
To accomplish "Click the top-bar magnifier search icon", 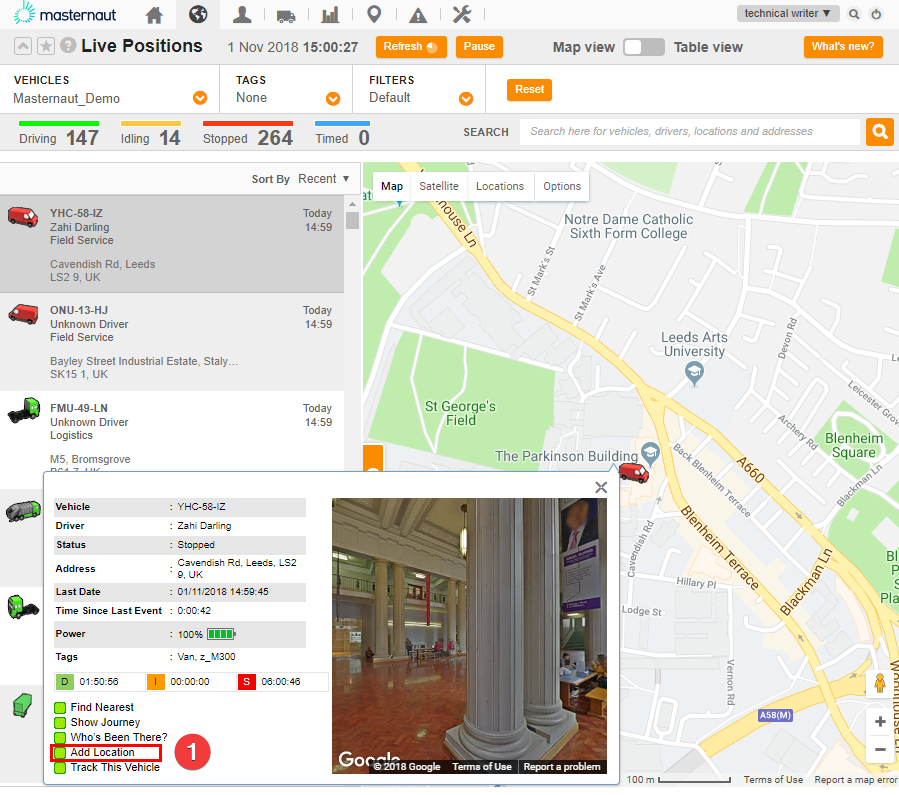I will pos(854,14).
